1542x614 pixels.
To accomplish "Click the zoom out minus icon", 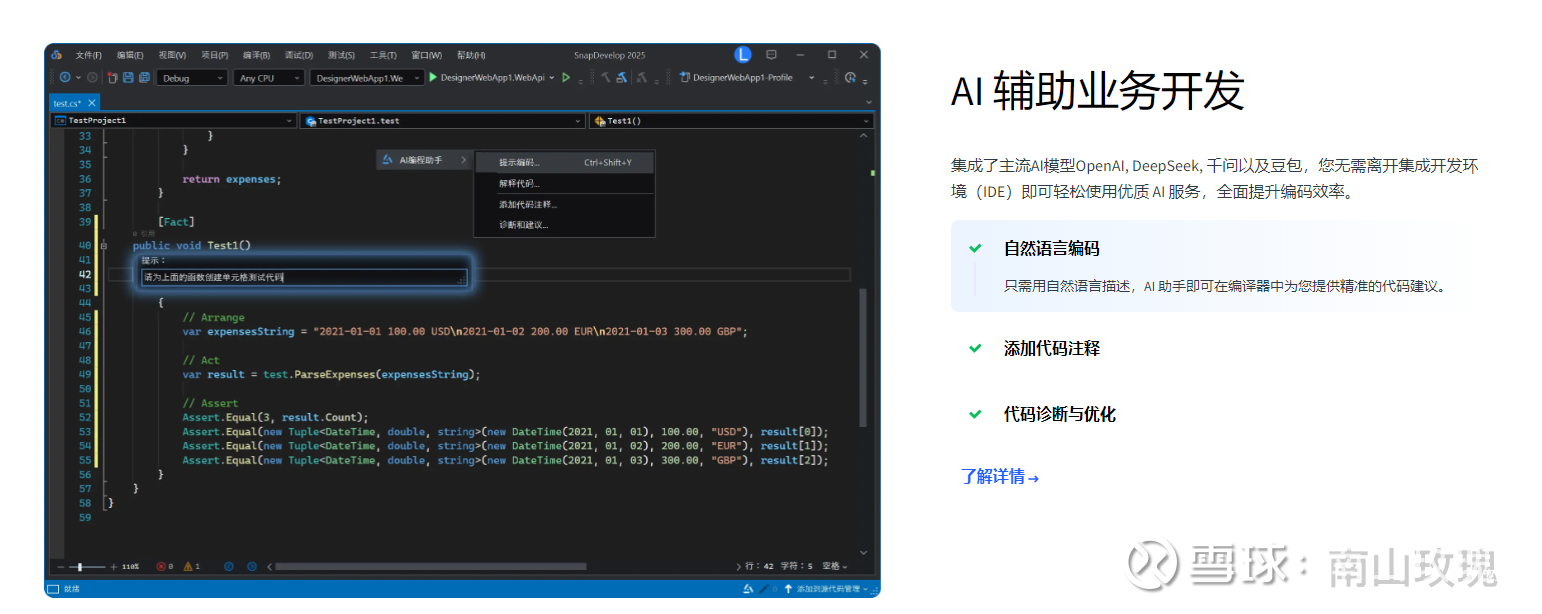I will pyautogui.click(x=60, y=566).
